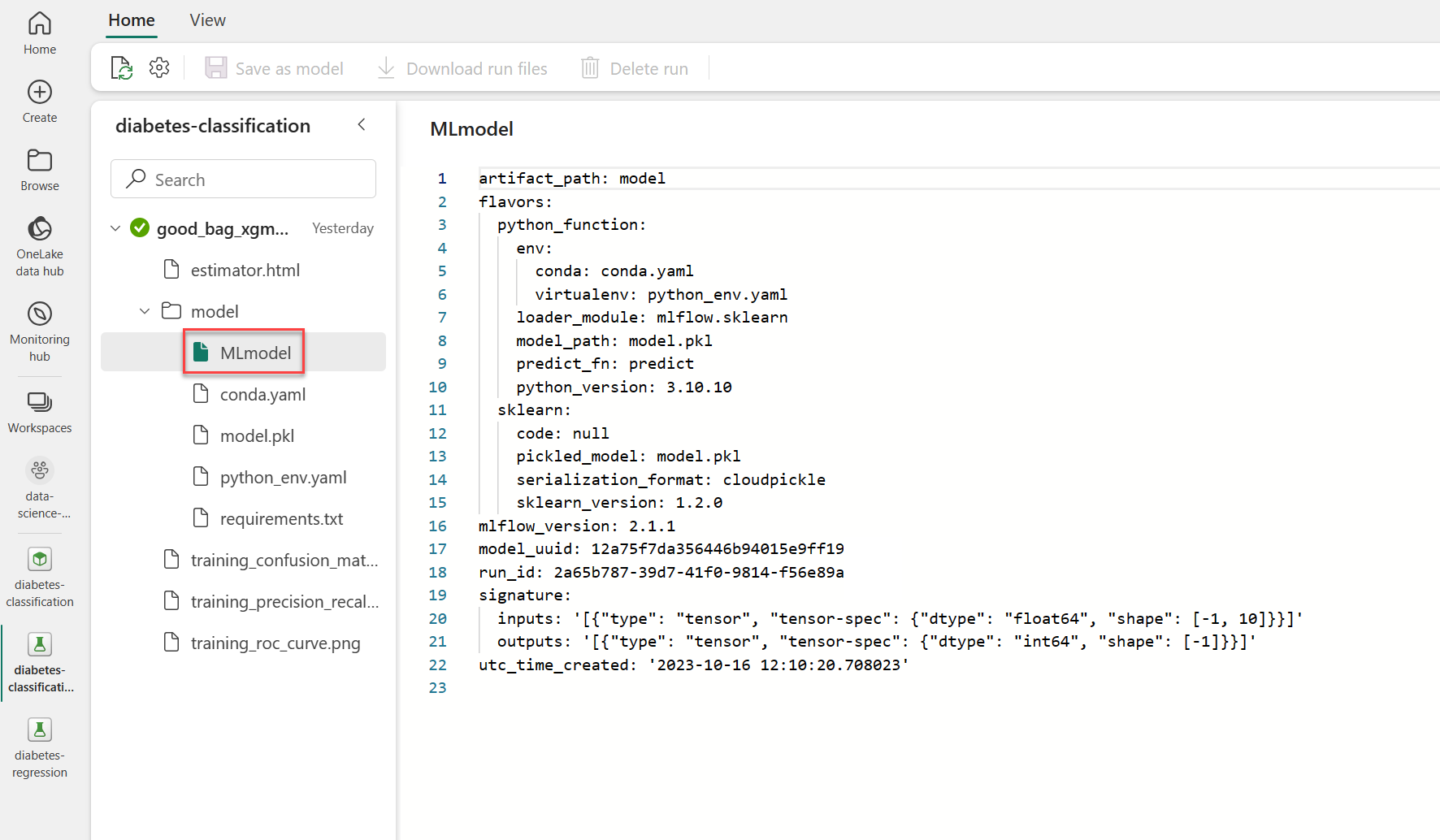Click the model folder icon
The image size is (1440, 840).
click(171, 310)
